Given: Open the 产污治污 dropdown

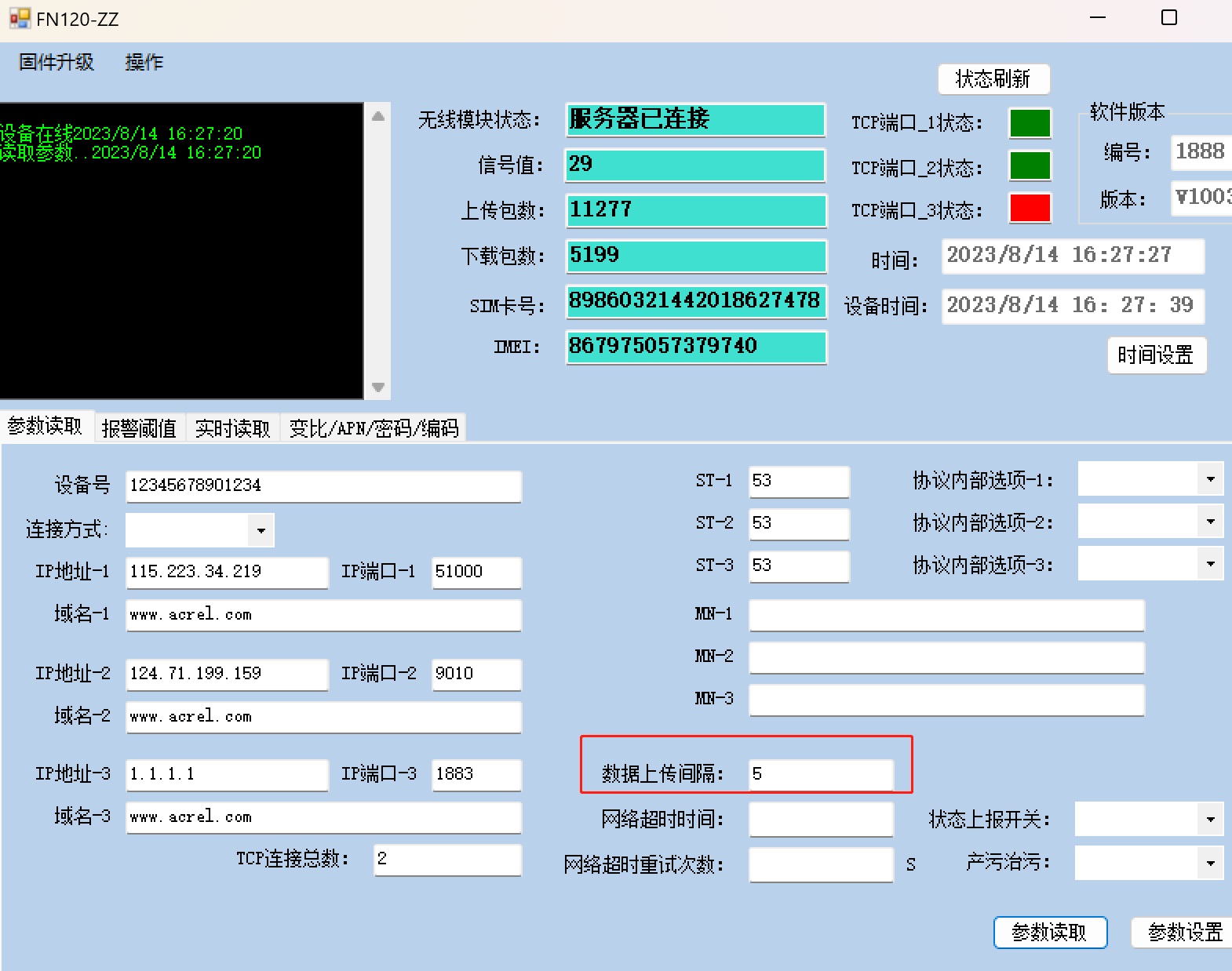Looking at the screenshot, I should point(1210,864).
